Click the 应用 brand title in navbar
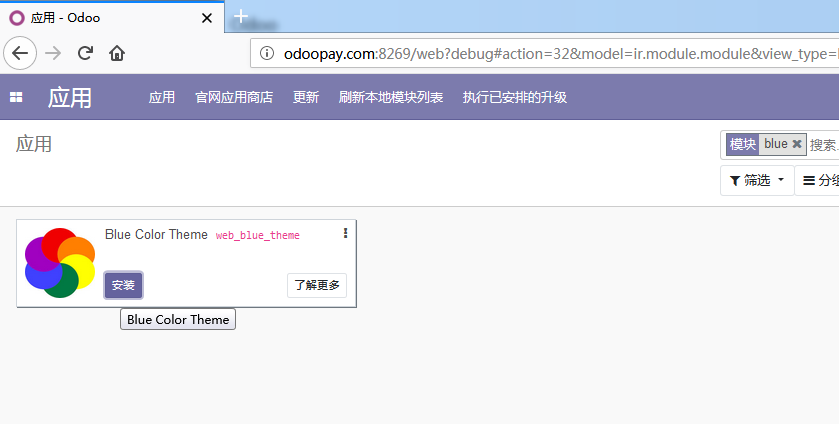This screenshot has width=839, height=424. point(70,97)
